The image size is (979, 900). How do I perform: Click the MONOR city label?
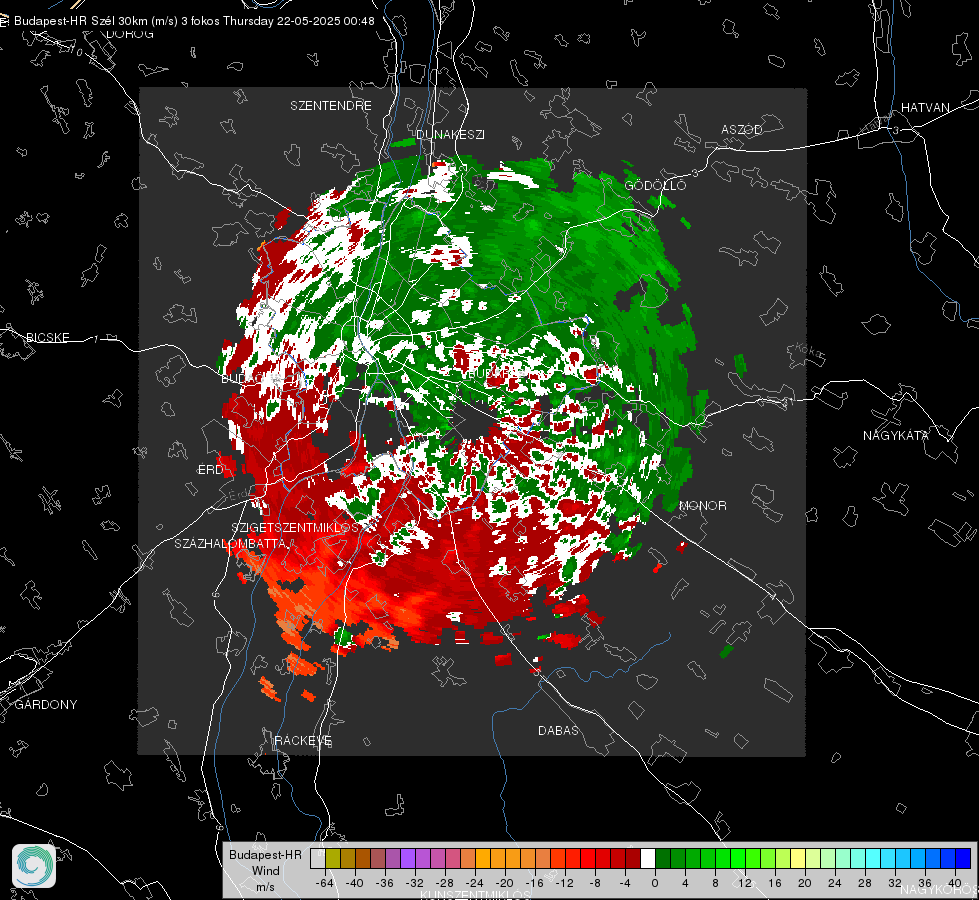(x=703, y=505)
